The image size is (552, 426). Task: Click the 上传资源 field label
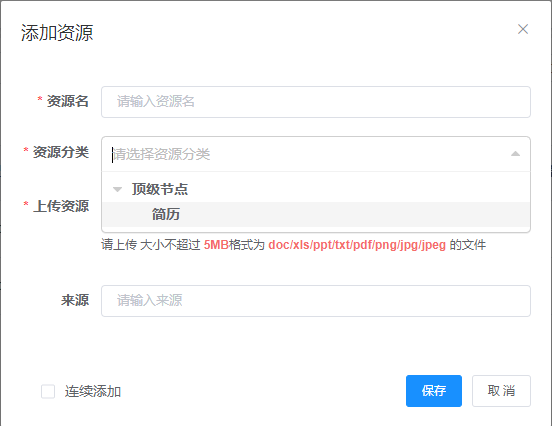[61, 206]
